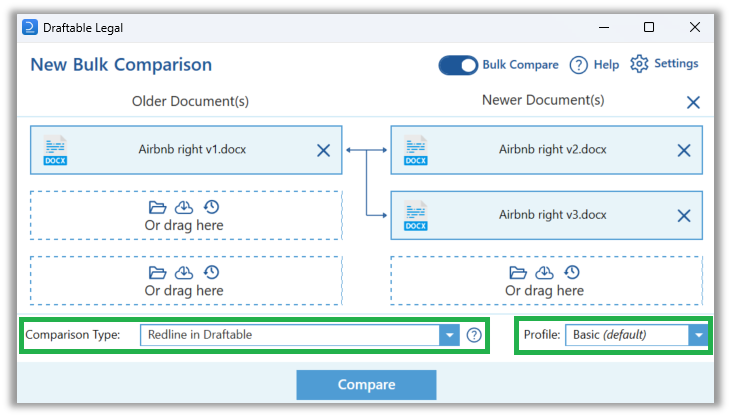Cloud download icon in empty newer document slot
The width and height of the screenshot is (731, 417).
click(544, 272)
